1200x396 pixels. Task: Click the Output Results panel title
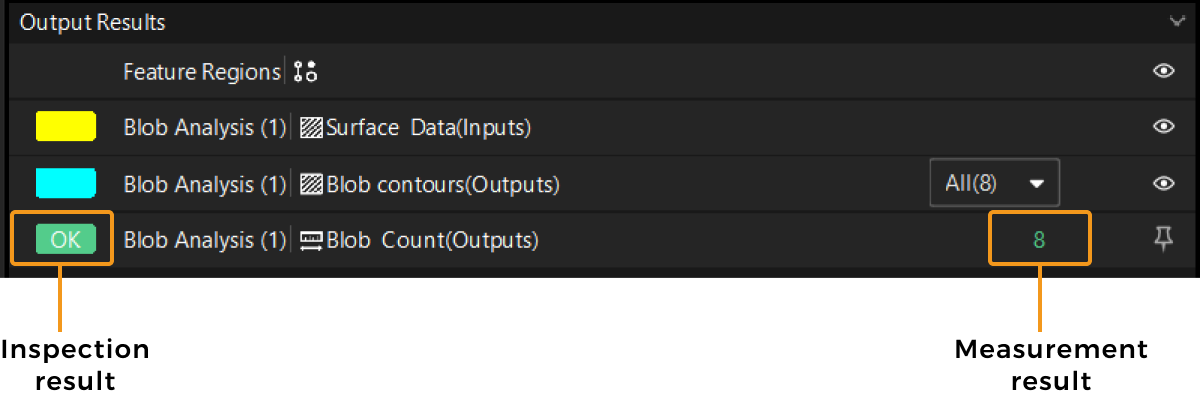pos(93,21)
